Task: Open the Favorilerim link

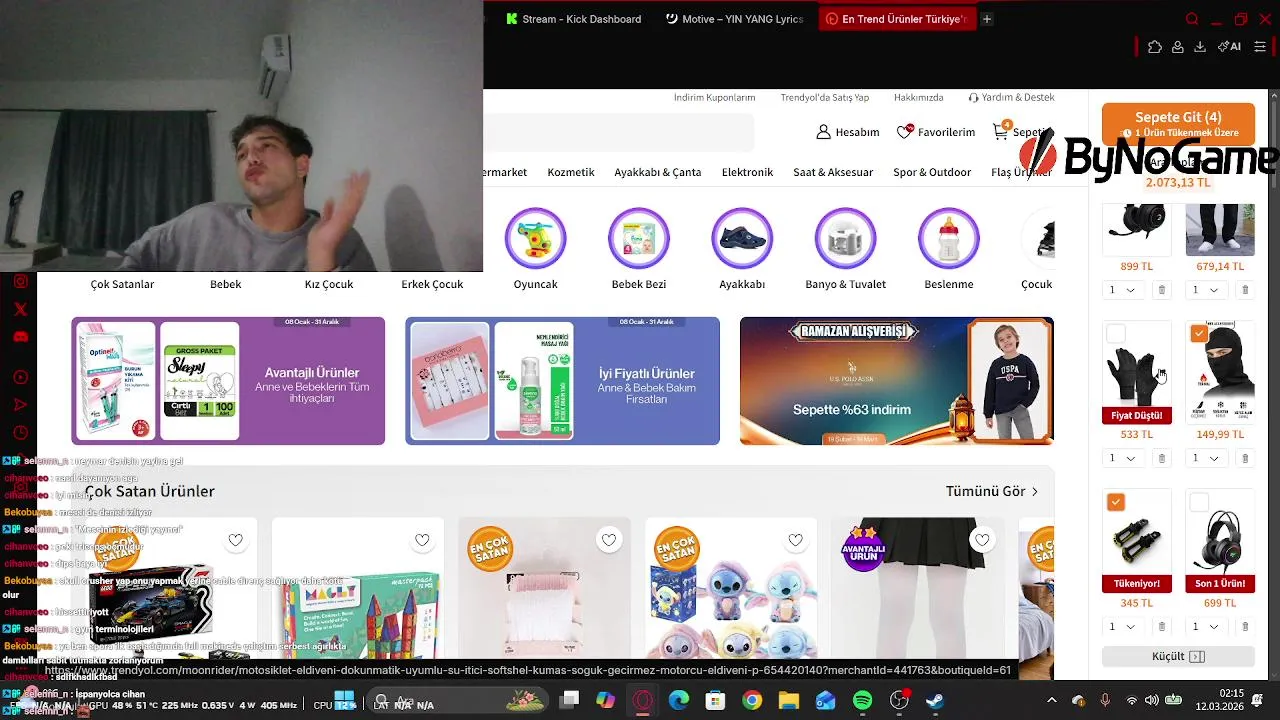Action: point(936,132)
